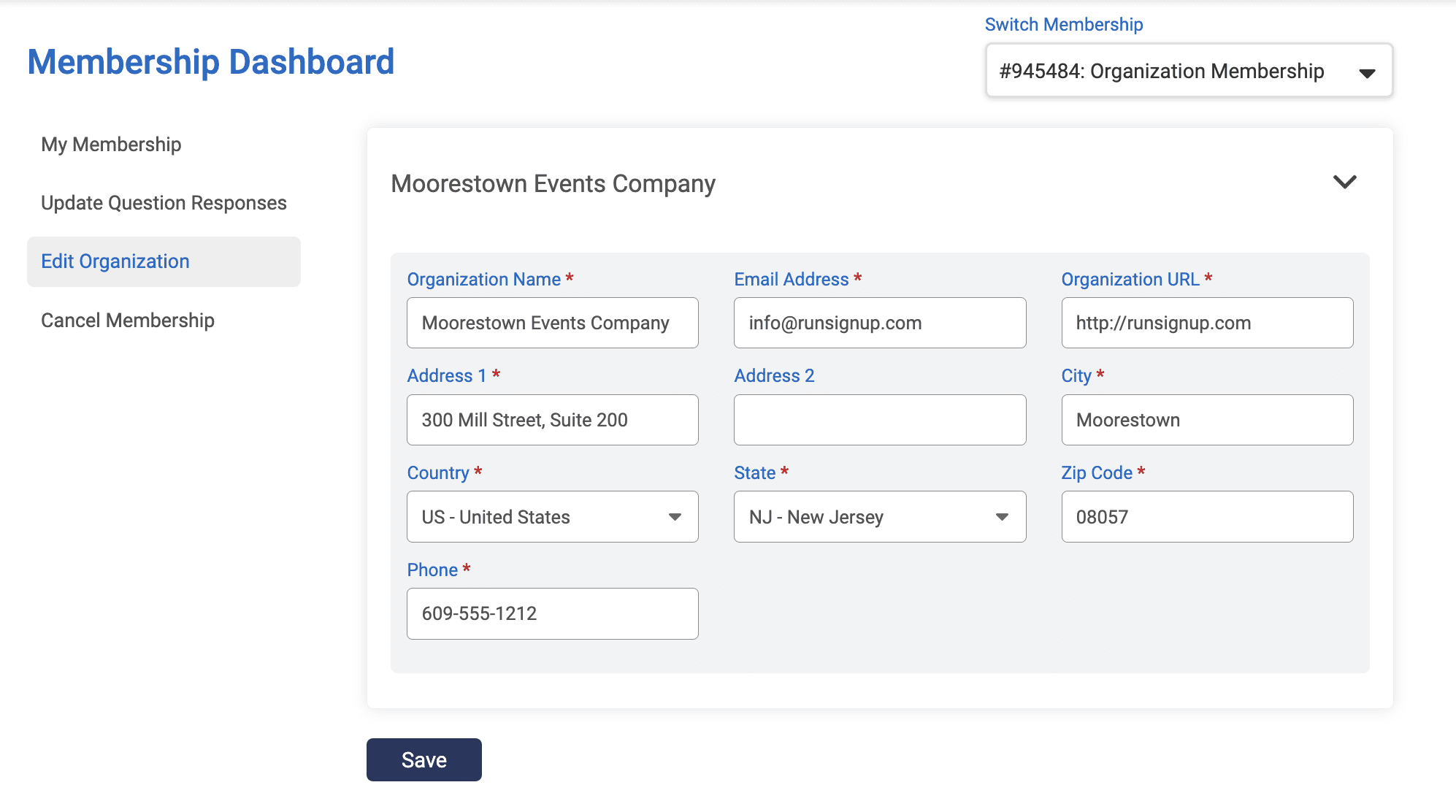The height and width of the screenshot is (812, 1456).
Task: Open the State dropdown
Action: [x=879, y=517]
